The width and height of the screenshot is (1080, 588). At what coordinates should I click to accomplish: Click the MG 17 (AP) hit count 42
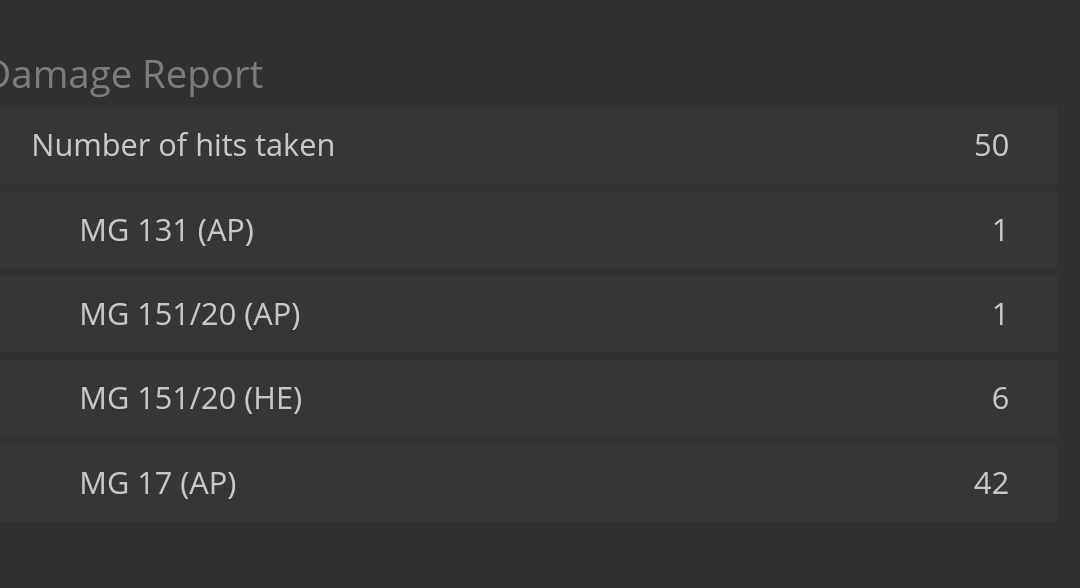[x=991, y=483]
